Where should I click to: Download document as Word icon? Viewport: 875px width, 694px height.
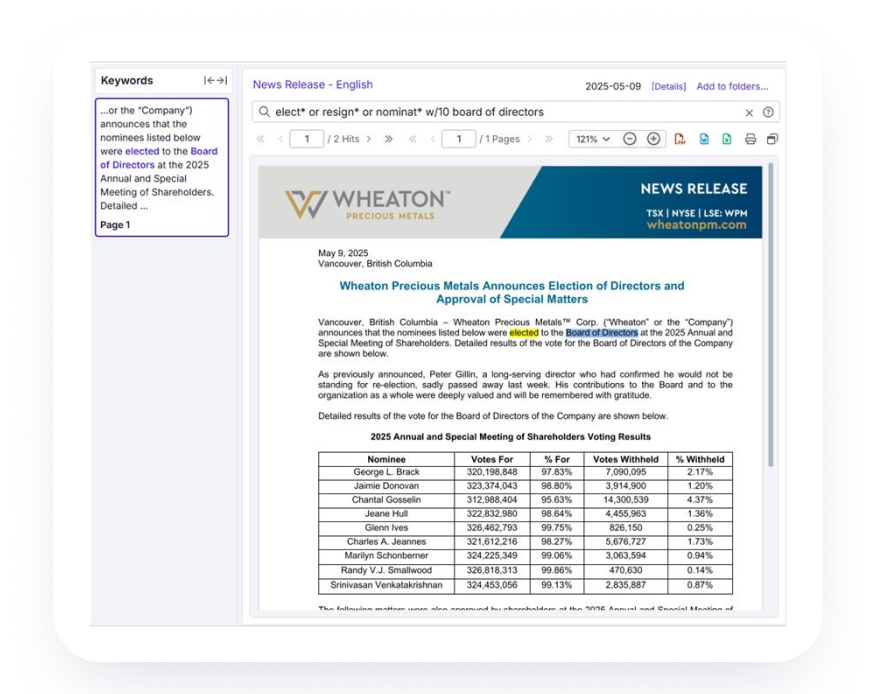pyautogui.click(x=704, y=139)
